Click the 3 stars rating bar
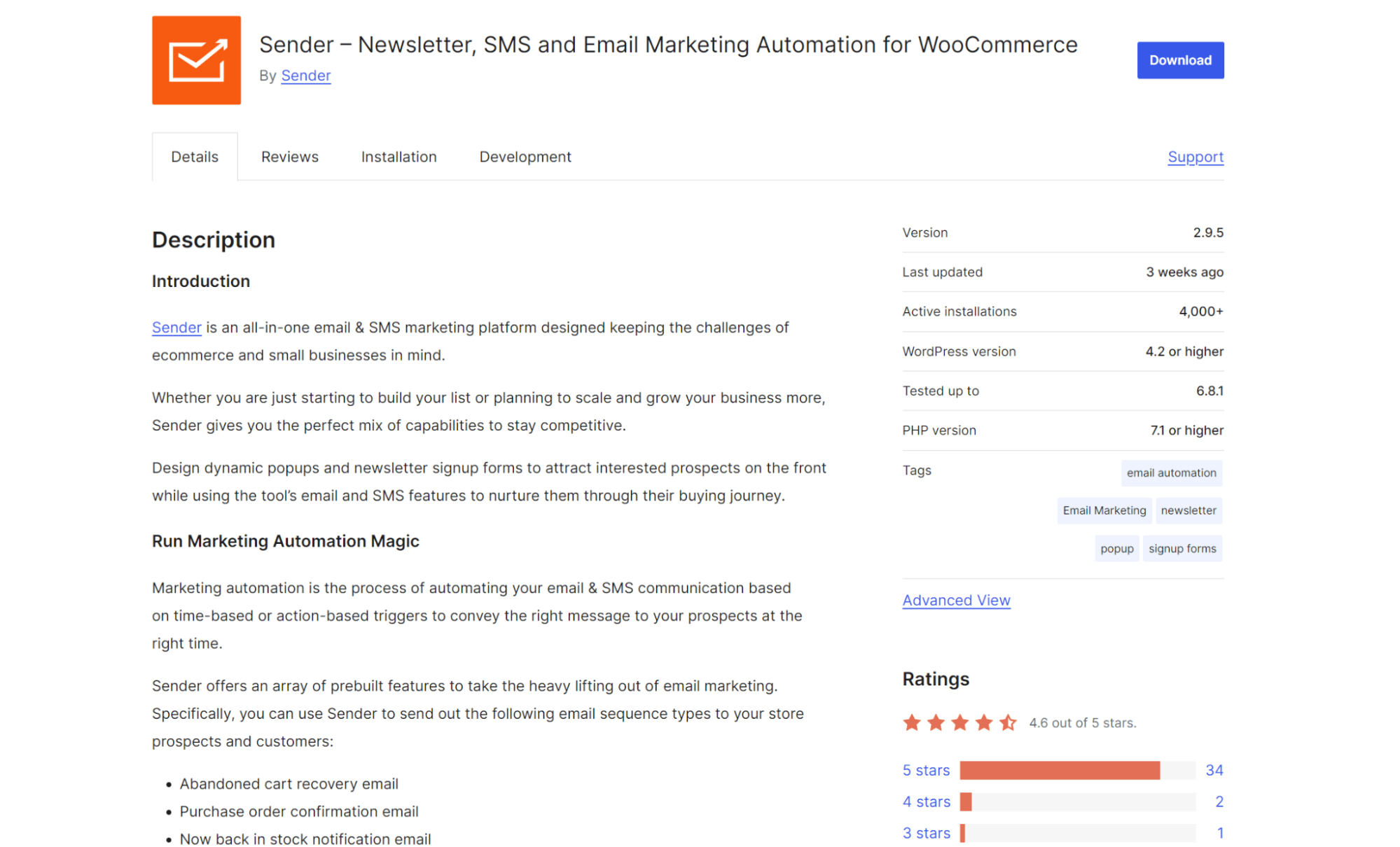 [1077, 833]
